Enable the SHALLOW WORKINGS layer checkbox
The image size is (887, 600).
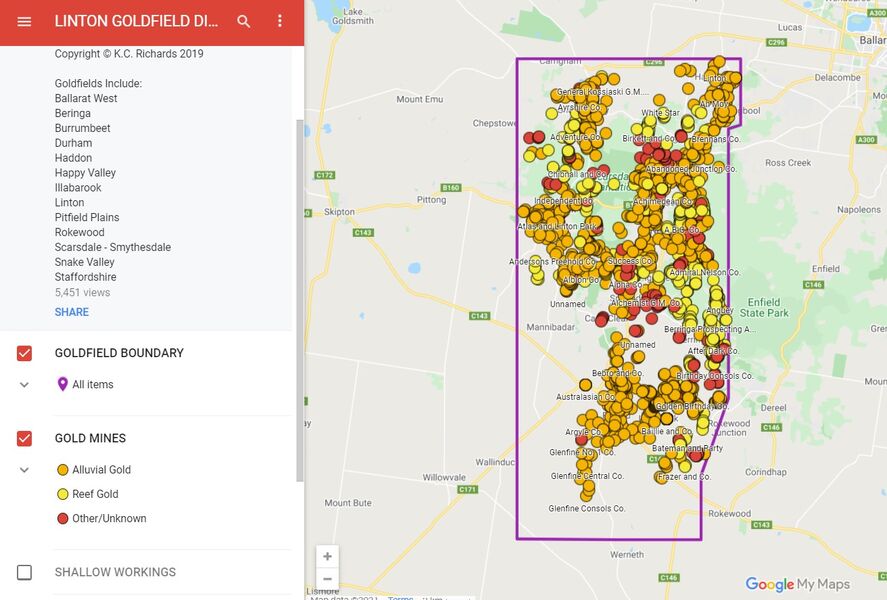tap(24, 572)
